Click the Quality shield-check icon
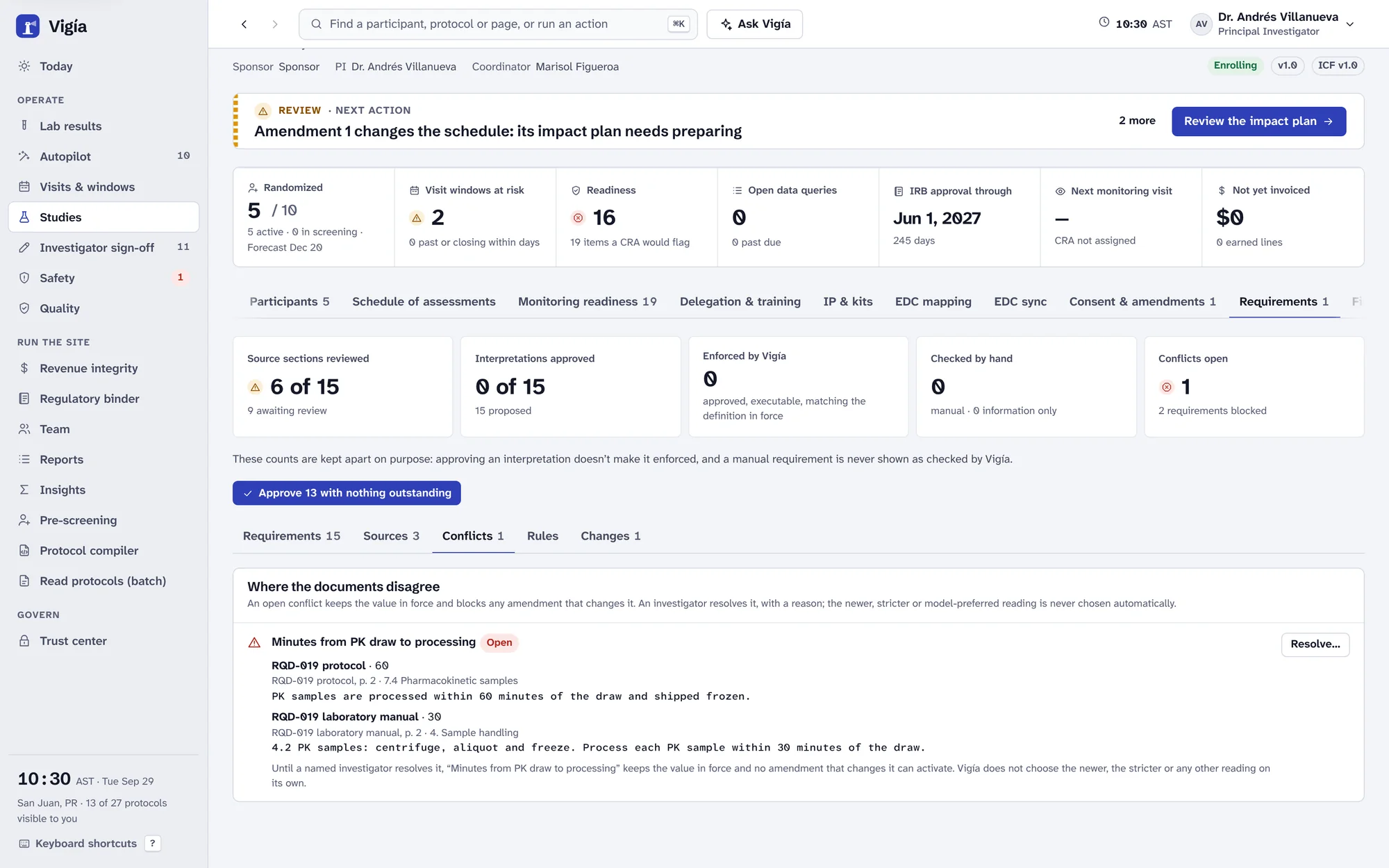 (24, 308)
